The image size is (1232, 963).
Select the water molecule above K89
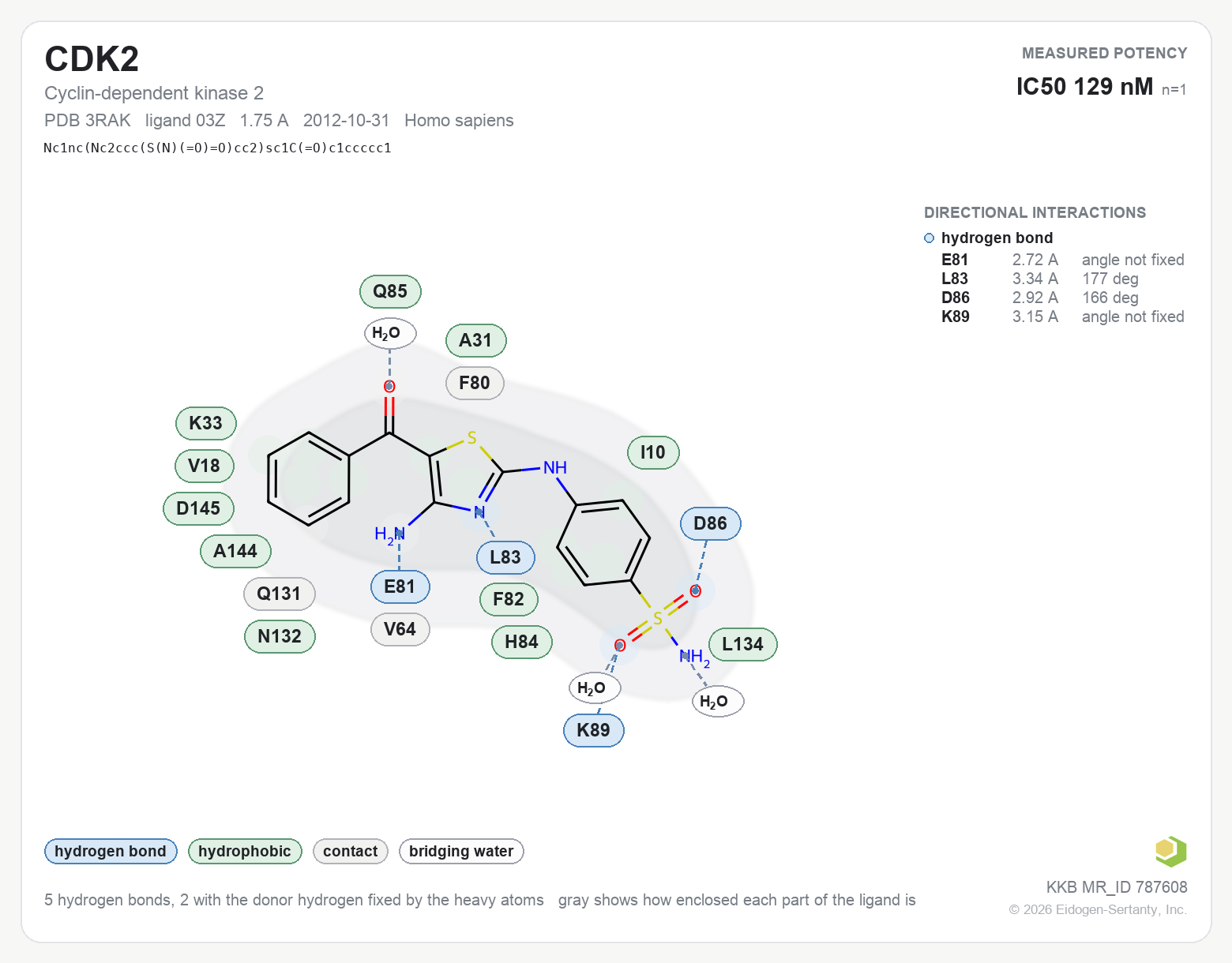[594, 688]
